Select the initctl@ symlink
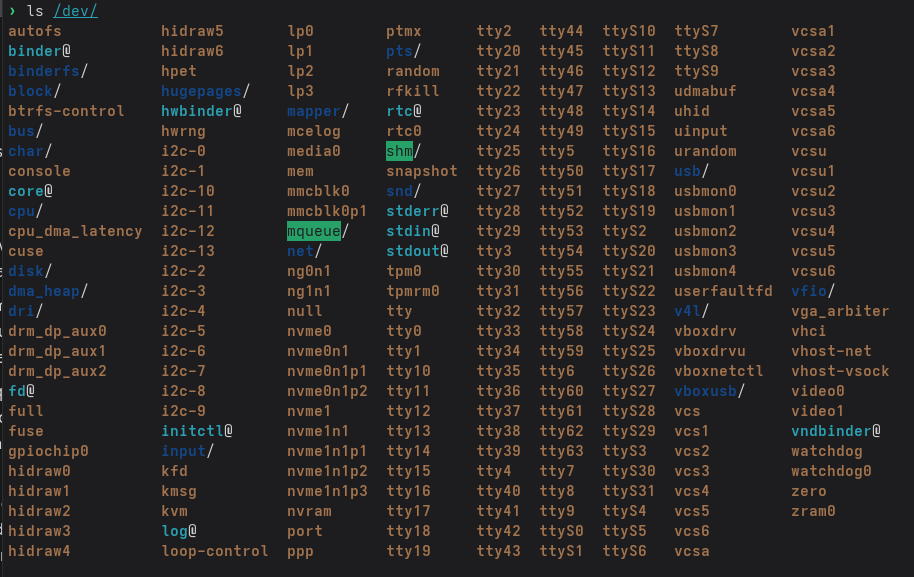The width and height of the screenshot is (914, 577). [197, 431]
